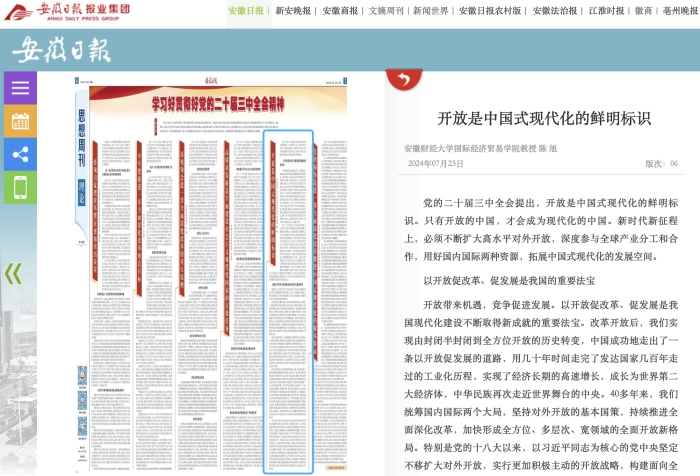
Task: Select the highlighted article column on the page
Action: point(288,300)
